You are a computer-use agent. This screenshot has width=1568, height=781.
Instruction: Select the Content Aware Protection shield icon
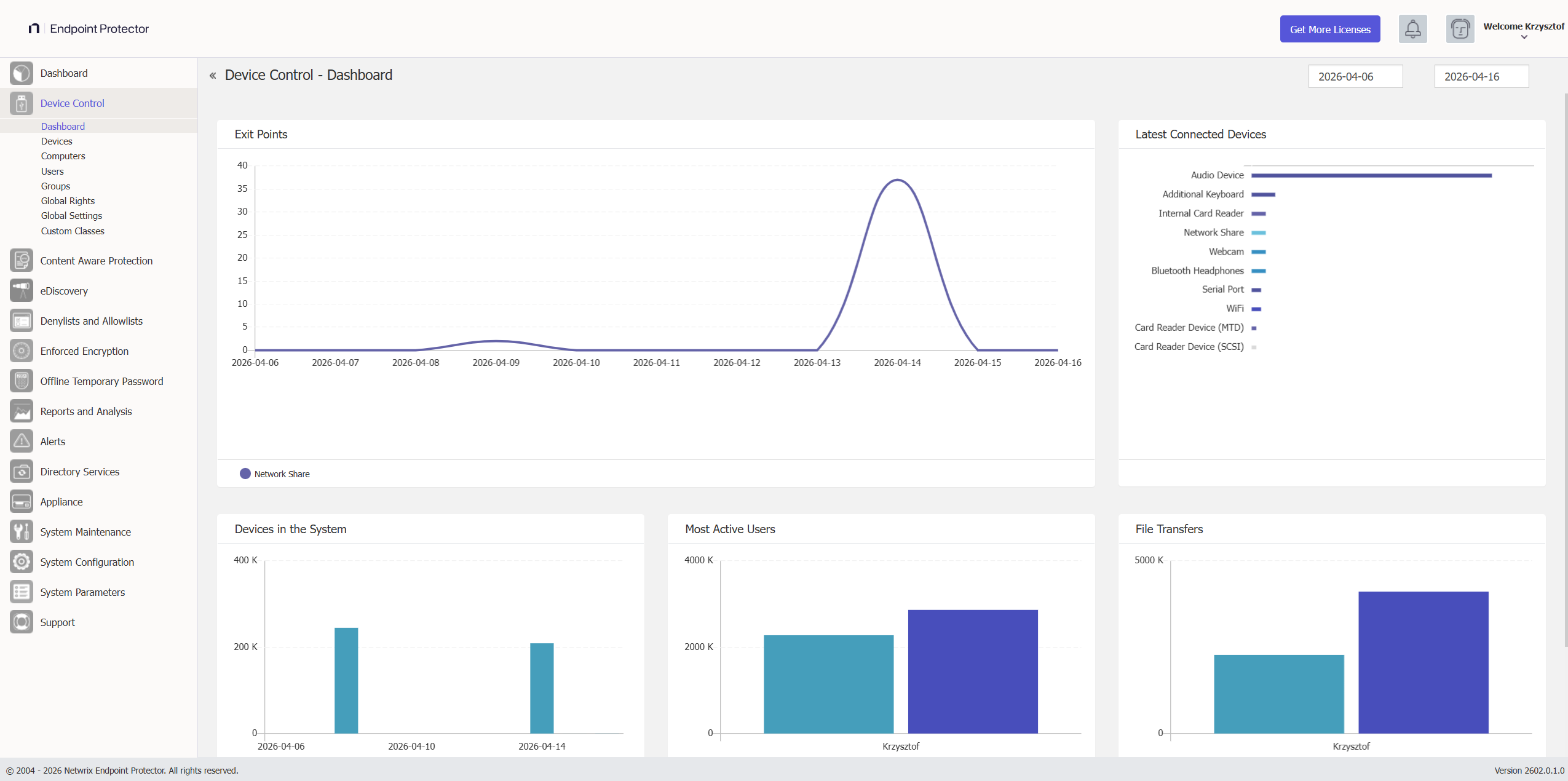coord(21,260)
